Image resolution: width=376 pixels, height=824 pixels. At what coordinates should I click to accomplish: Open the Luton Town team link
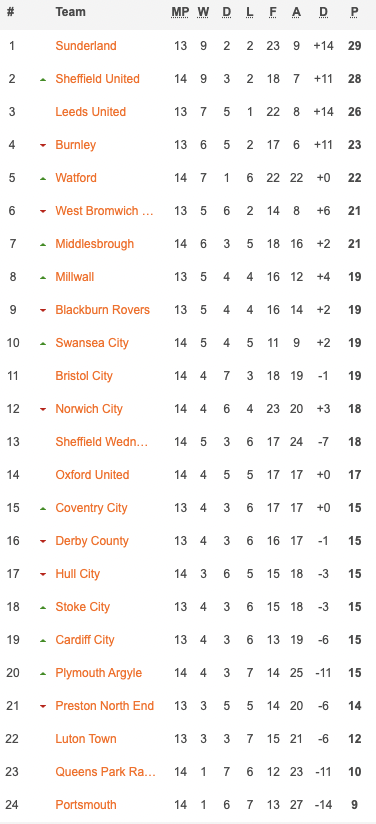86,739
